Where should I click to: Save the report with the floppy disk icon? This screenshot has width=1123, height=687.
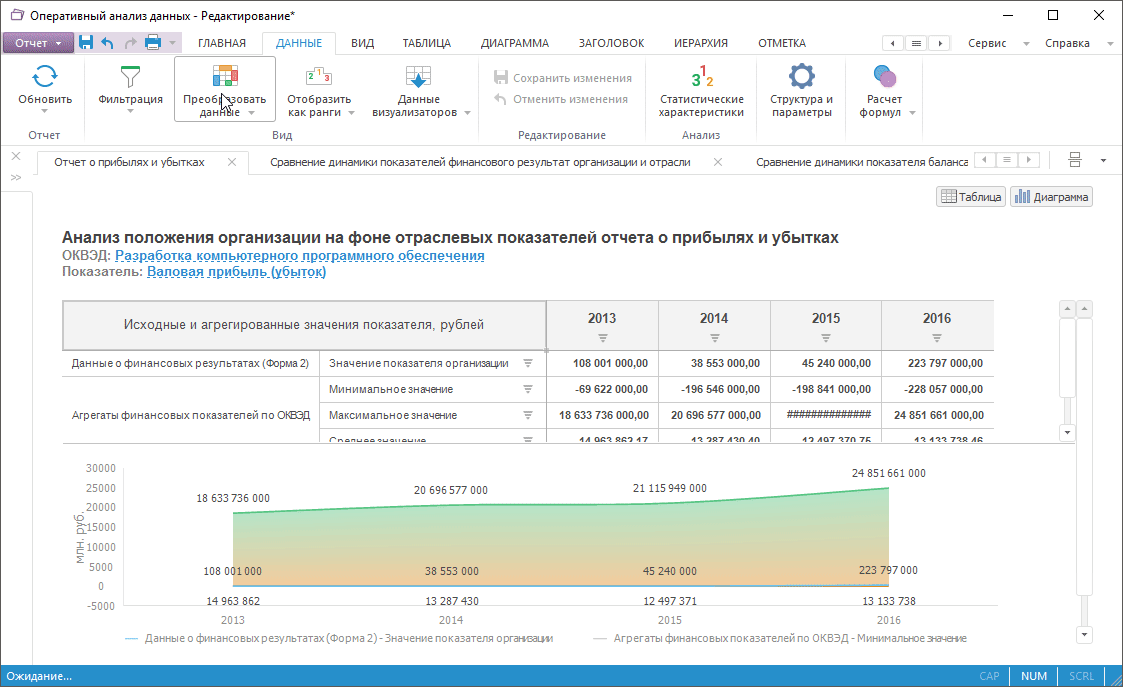click(x=86, y=43)
